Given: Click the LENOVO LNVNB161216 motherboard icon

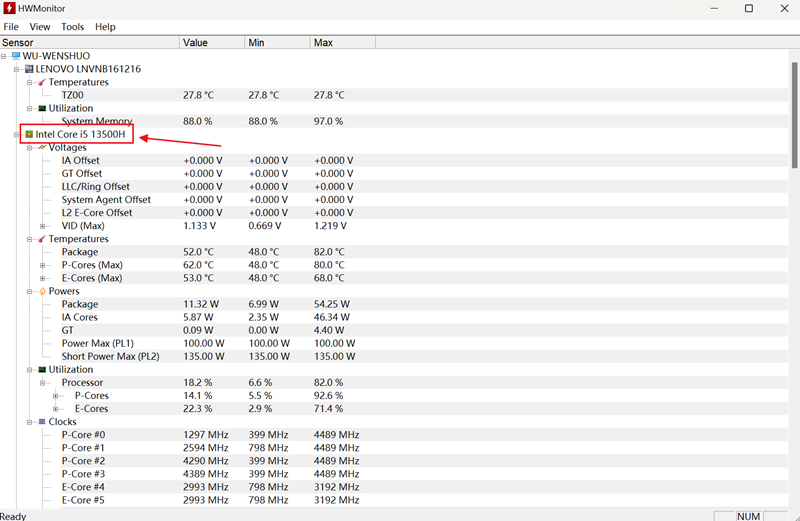Looking at the screenshot, I should pos(29,69).
